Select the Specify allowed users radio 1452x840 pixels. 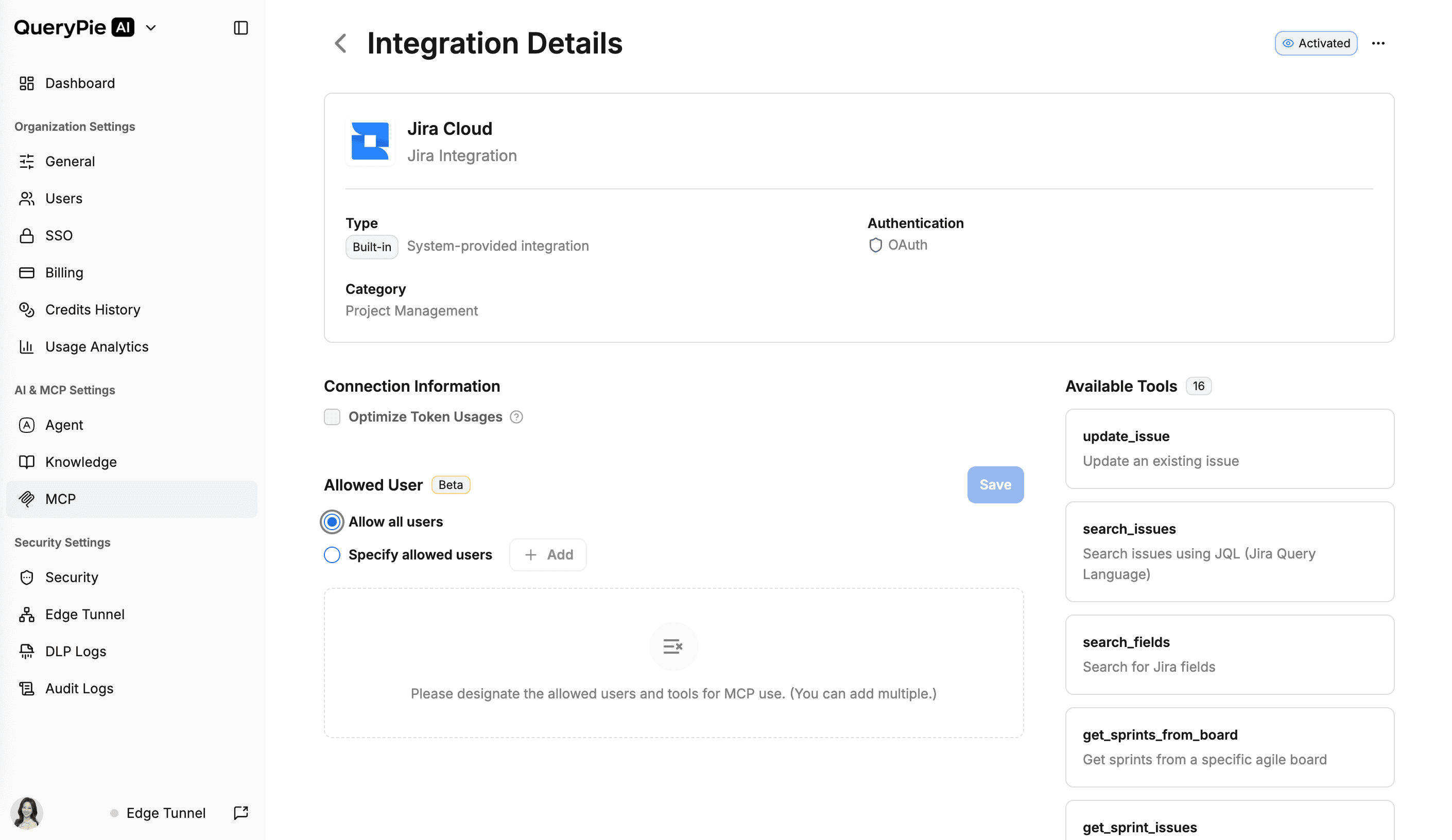332,554
